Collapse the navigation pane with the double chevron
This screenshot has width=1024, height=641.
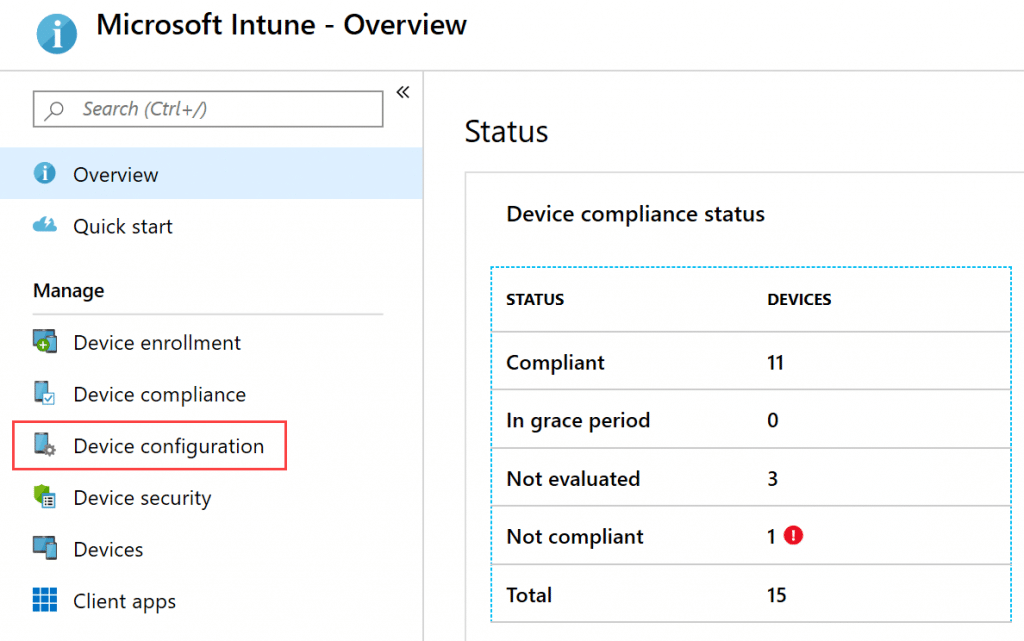tap(403, 91)
